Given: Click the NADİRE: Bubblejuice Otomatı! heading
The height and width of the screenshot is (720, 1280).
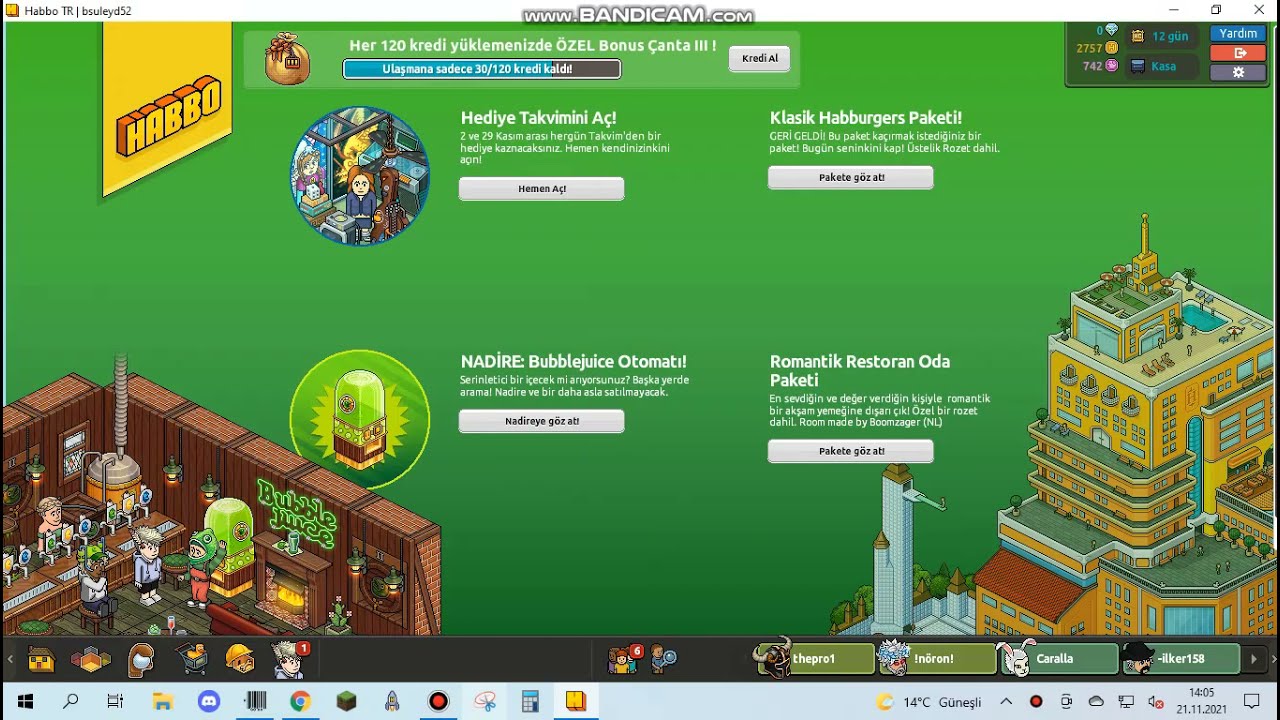Looking at the screenshot, I should 573,362.
